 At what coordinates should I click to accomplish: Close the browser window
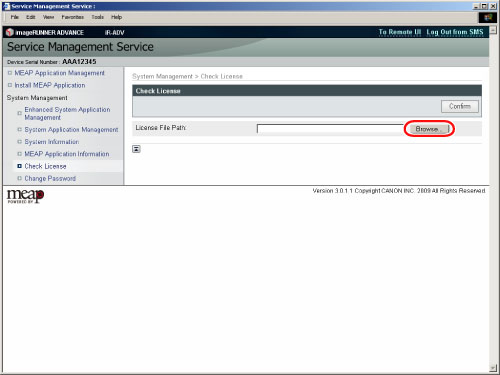[493, 6]
